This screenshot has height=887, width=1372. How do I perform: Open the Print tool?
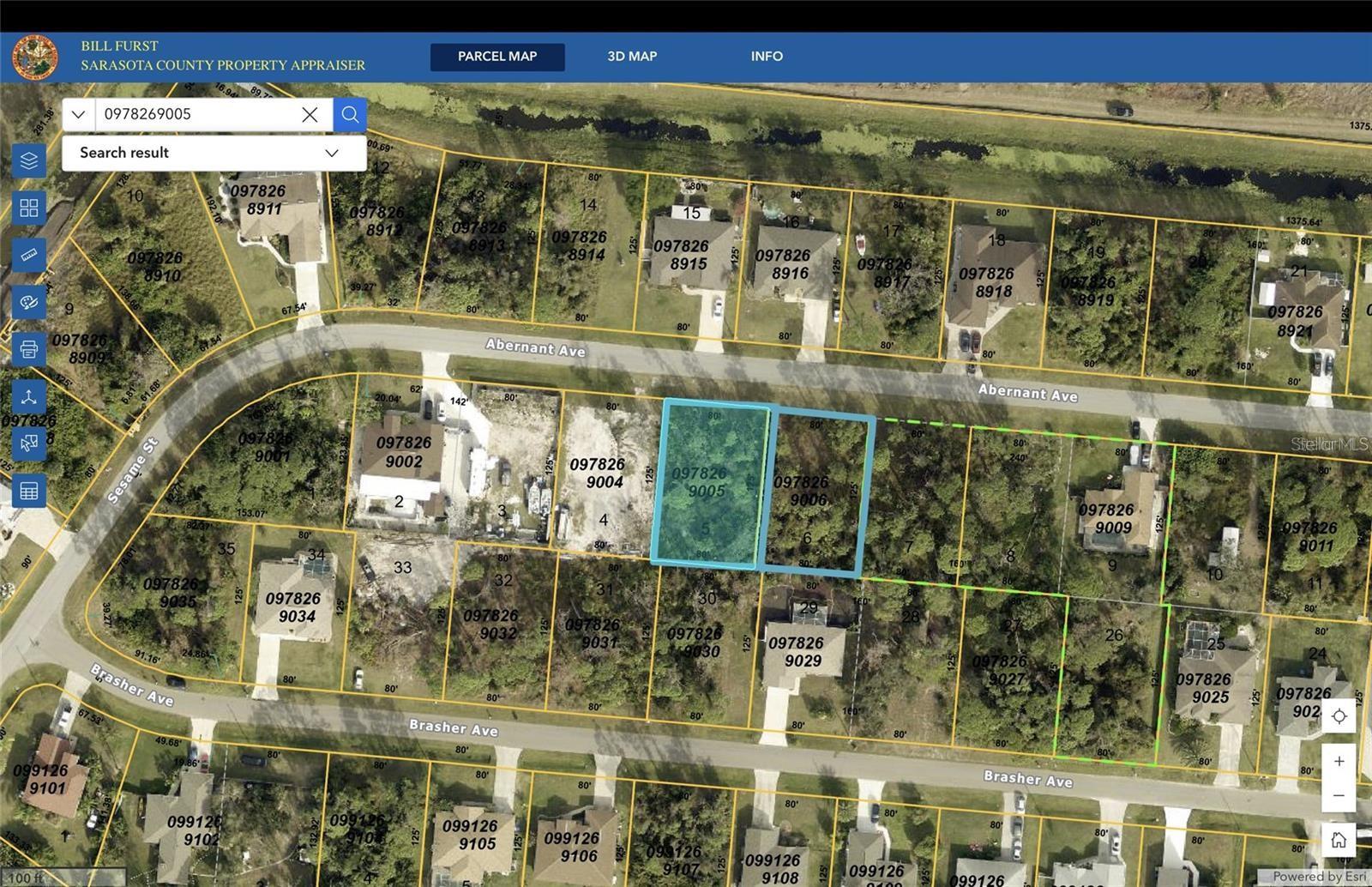point(29,349)
